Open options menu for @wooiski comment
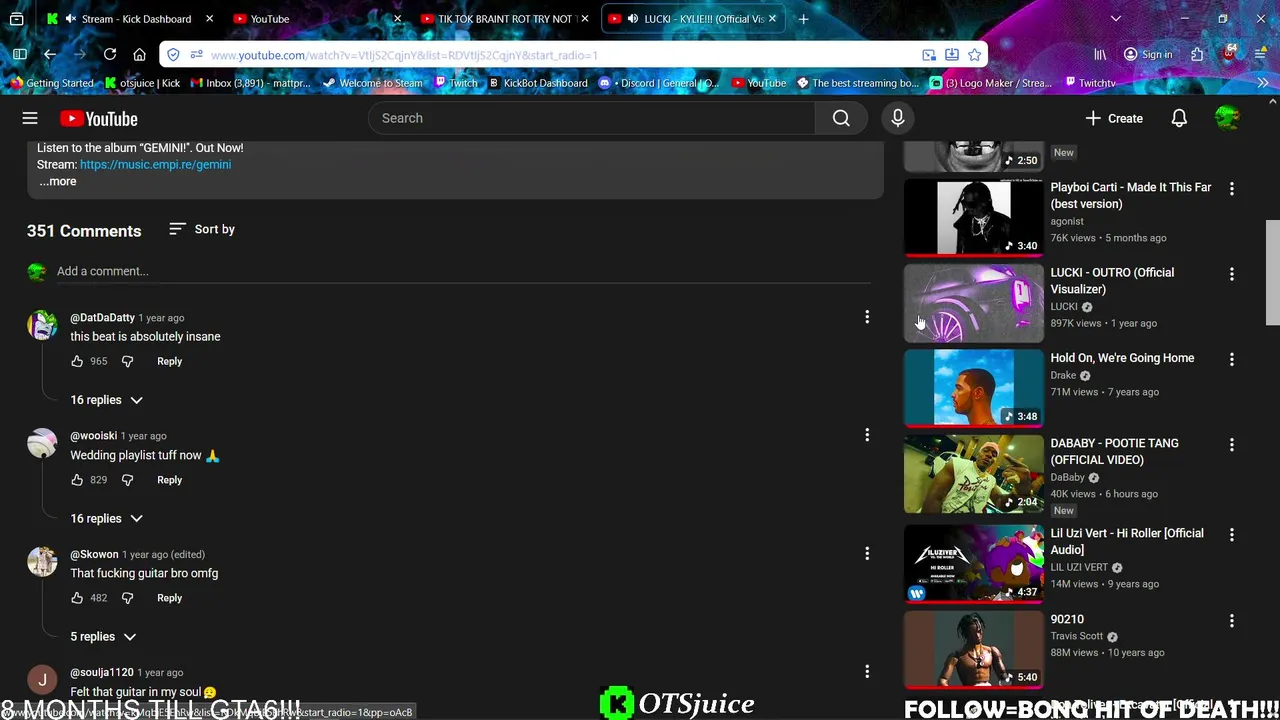 click(867, 435)
